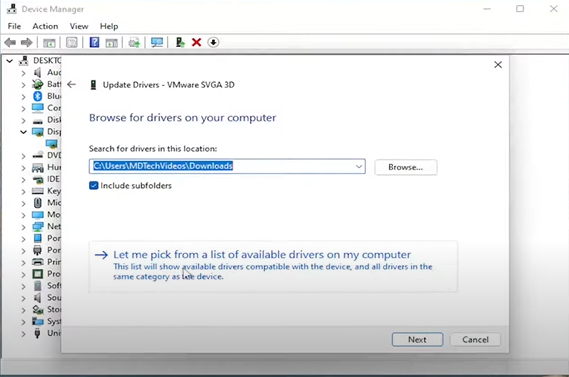
Task: Expand the Batteries tree node chevron
Action: [23, 85]
